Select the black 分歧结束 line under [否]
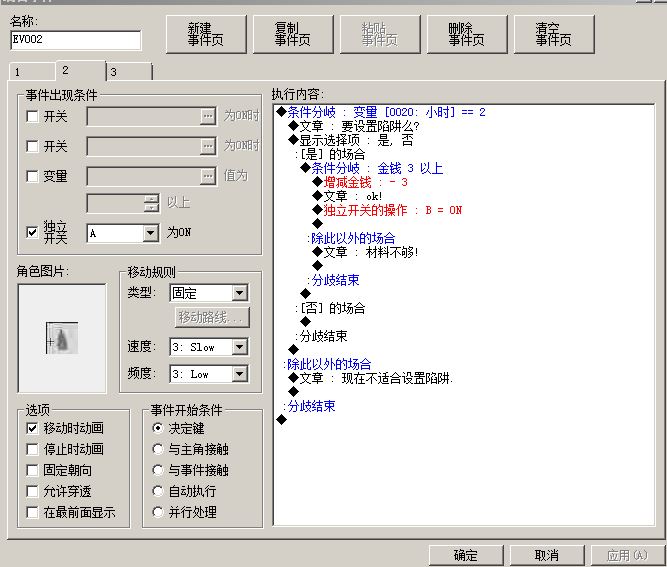The width and height of the screenshot is (667, 567). (x=322, y=336)
